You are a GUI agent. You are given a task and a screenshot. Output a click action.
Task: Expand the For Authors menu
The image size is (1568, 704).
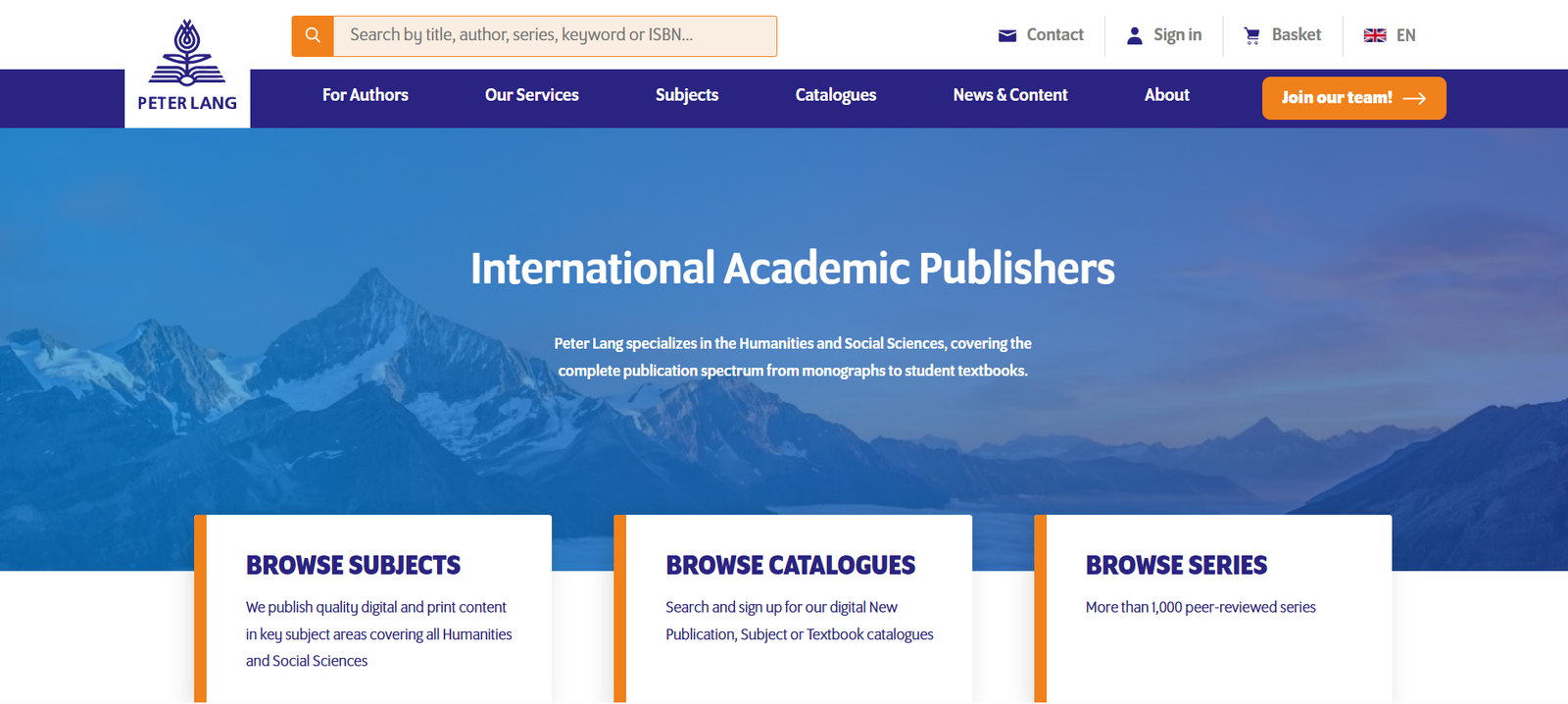click(365, 95)
